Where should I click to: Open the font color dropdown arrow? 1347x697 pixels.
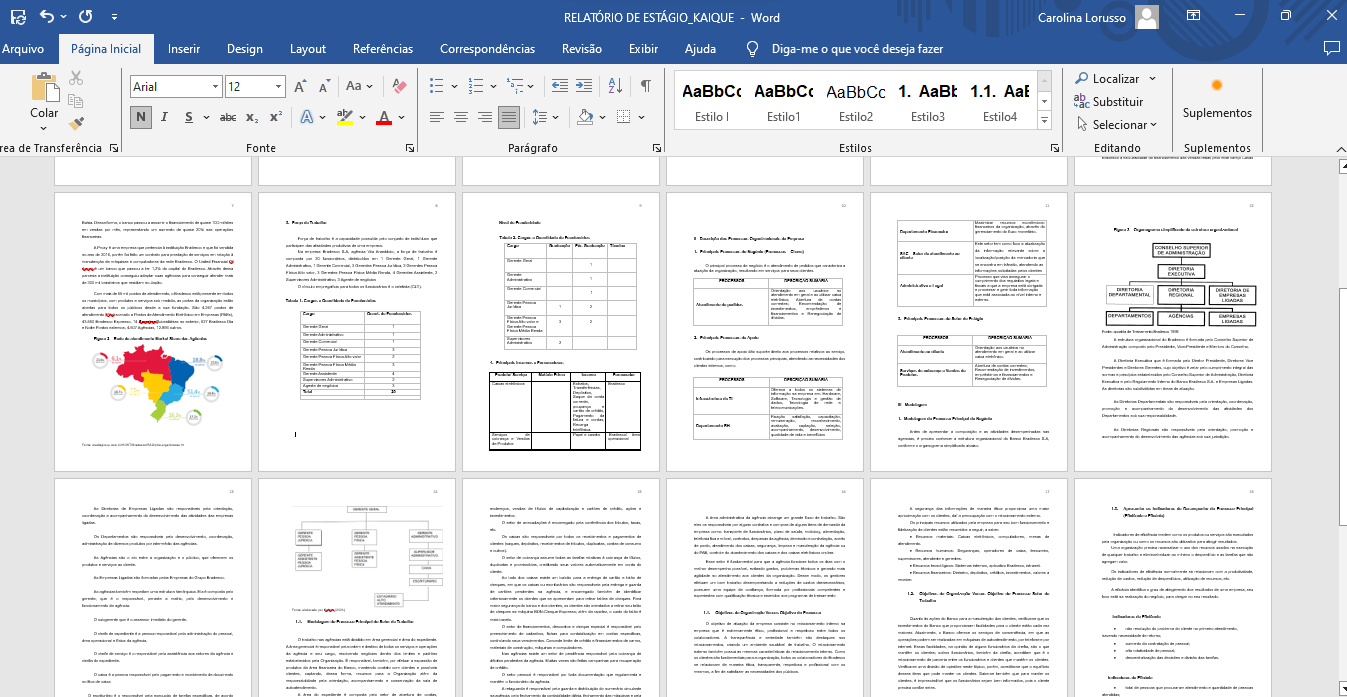click(402, 117)
